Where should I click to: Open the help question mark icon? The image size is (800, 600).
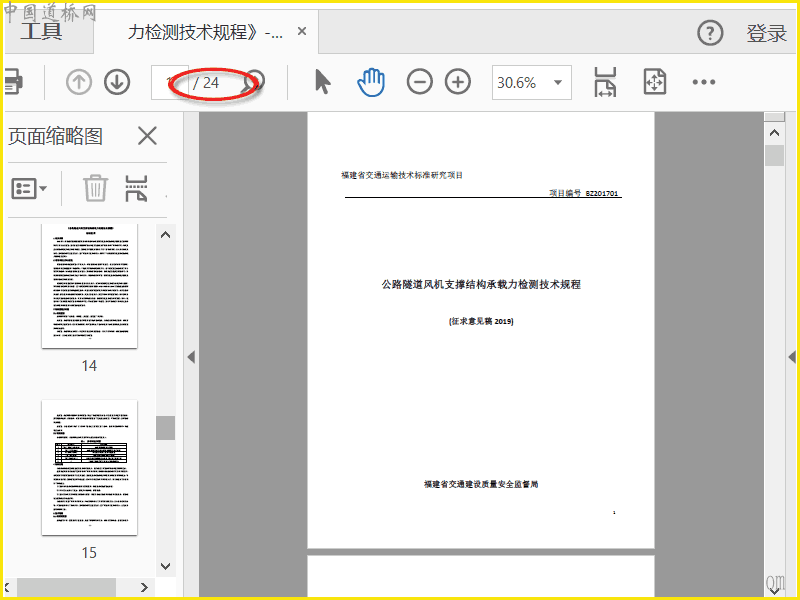click(710, 33)
